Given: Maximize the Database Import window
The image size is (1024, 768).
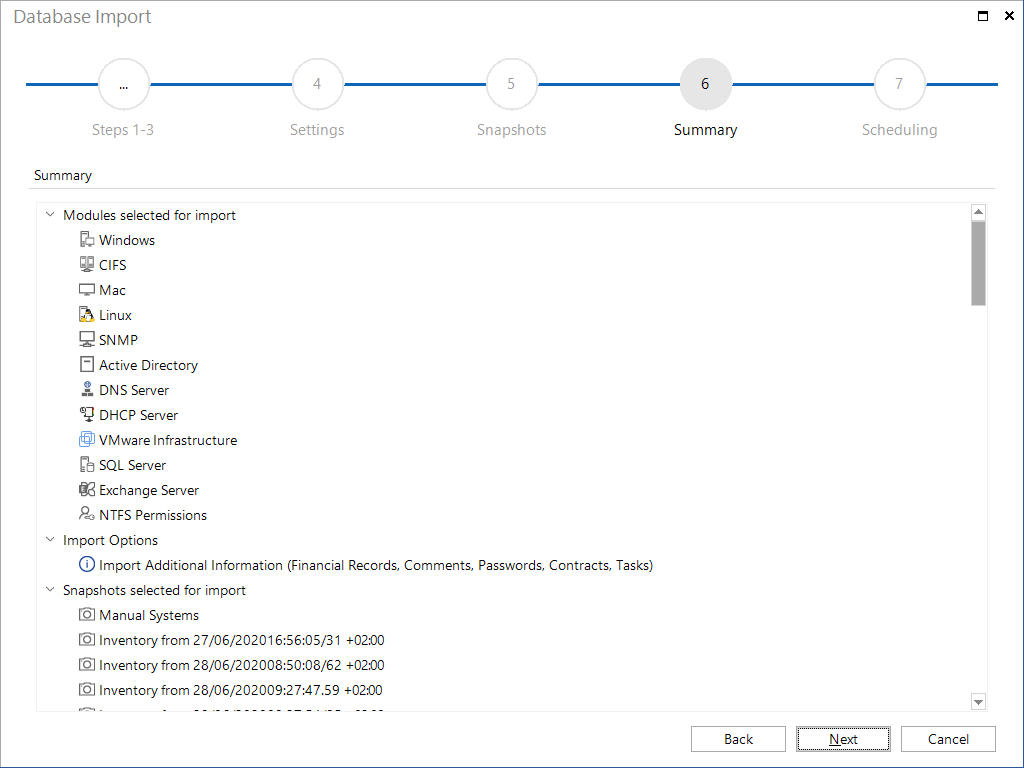Looking at the screenshot, I should point(983,16).
